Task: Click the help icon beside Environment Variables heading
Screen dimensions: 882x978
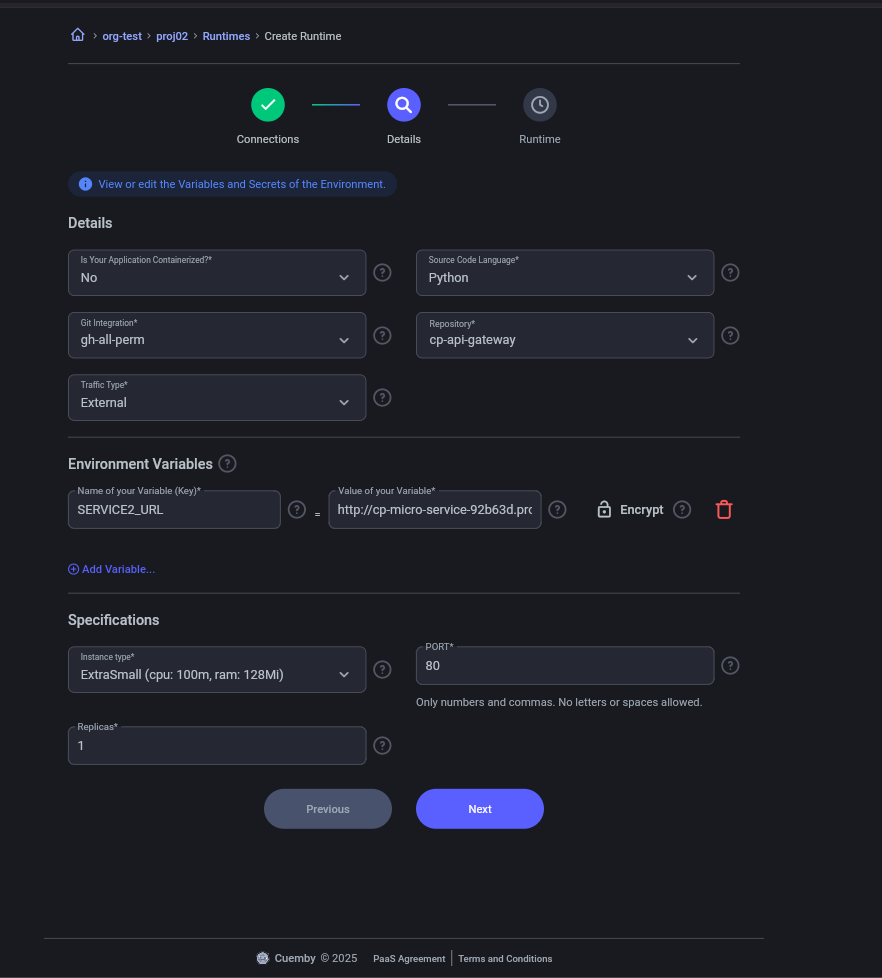Action: point(227,463)
